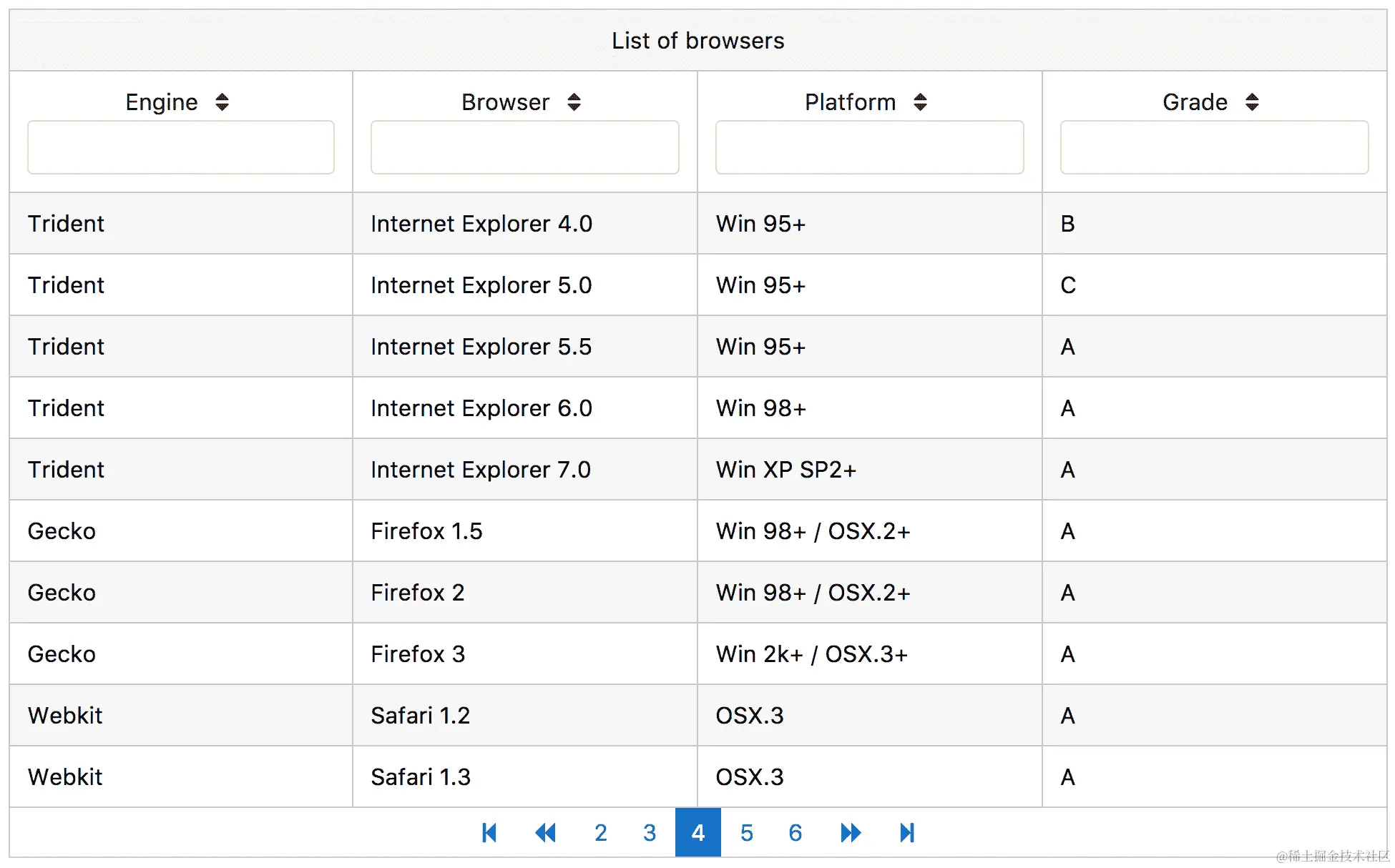The image size is (1395, 868).
Task: Select the active page 4 button
Action: [698, 832]
